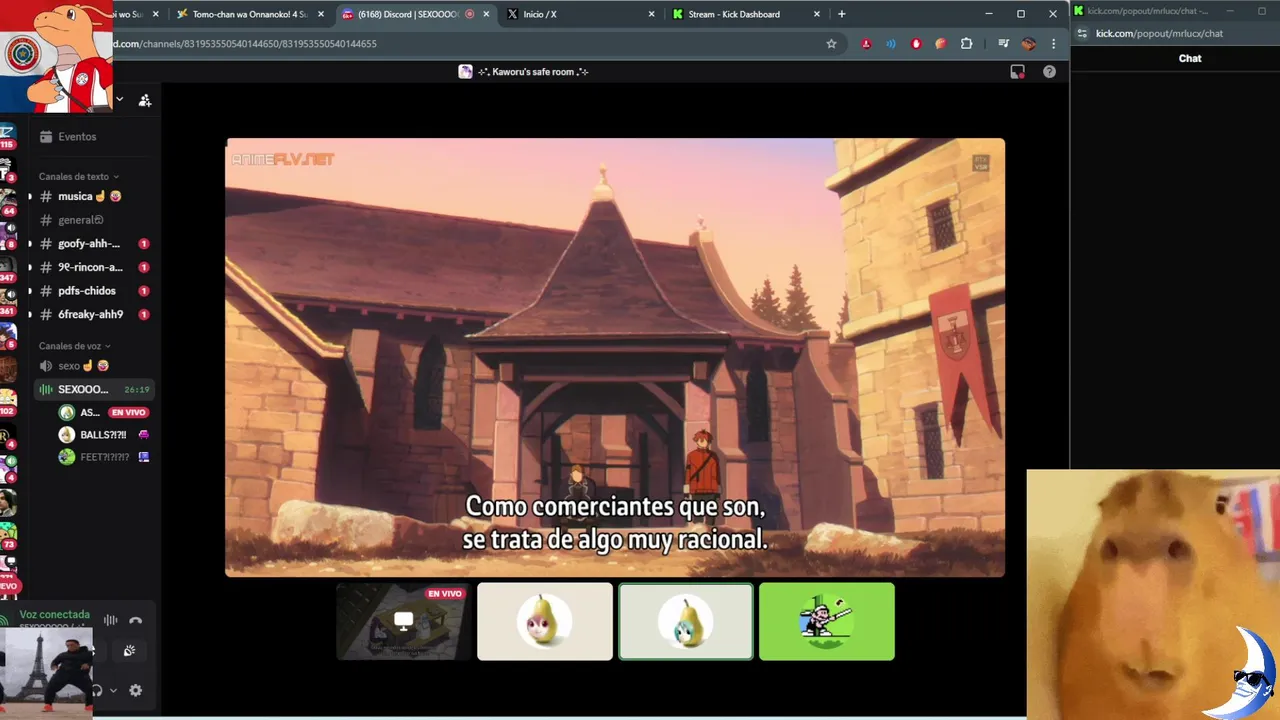Close the Inicio / X tab
The height and width of the screenshot is (720, 1280).
[x=652, y=14]
